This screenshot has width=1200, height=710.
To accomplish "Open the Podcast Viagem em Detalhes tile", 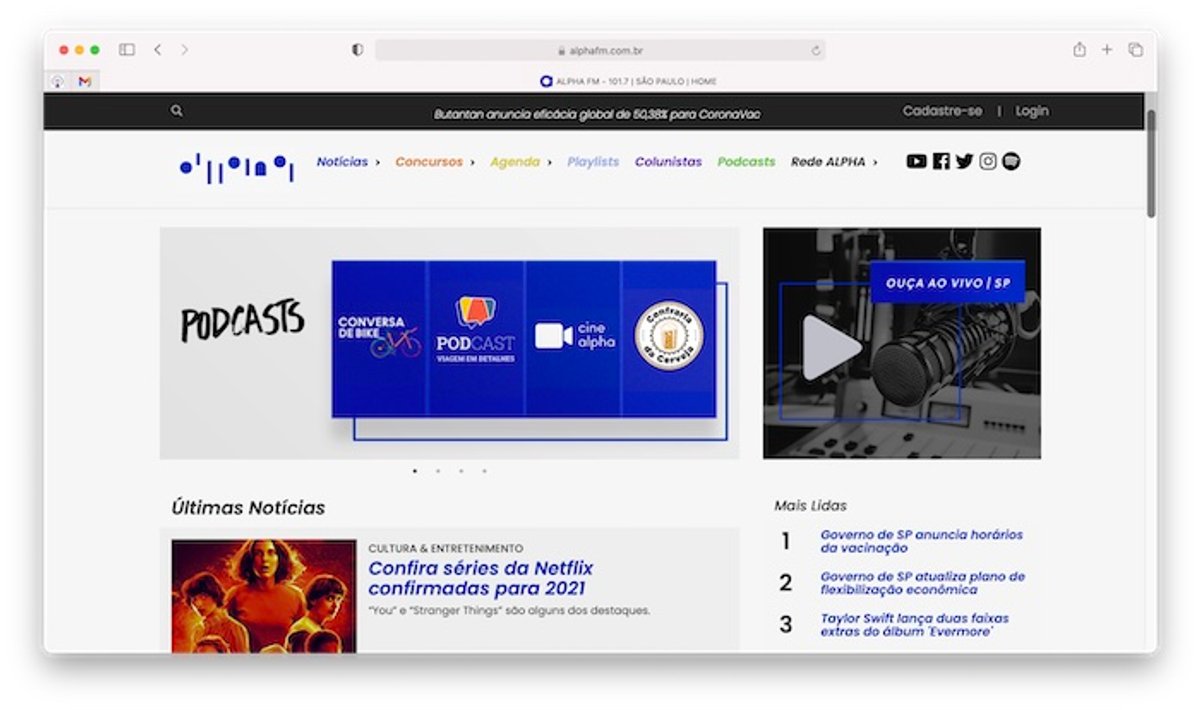I will pos(476,338).
